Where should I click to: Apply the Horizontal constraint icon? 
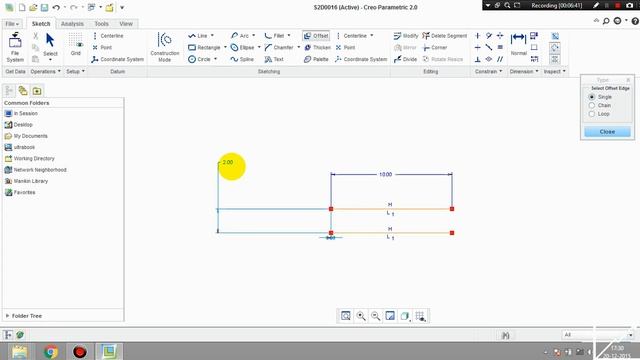click(x=478, y=48)
